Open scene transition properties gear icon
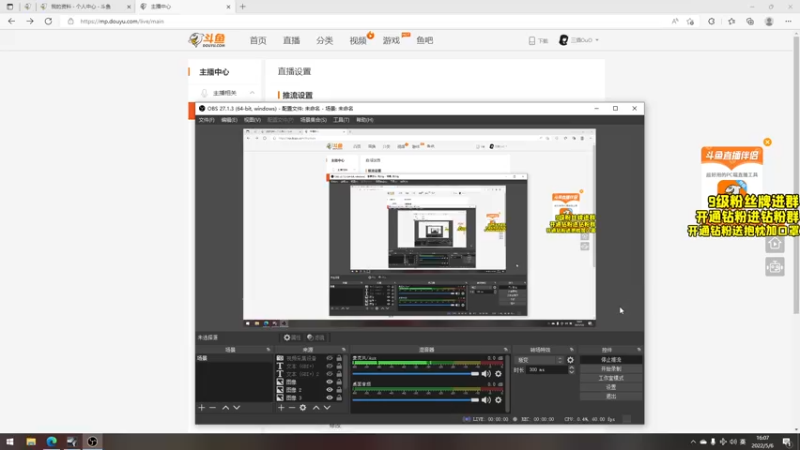800x450 pixels. tap(570, 360)
